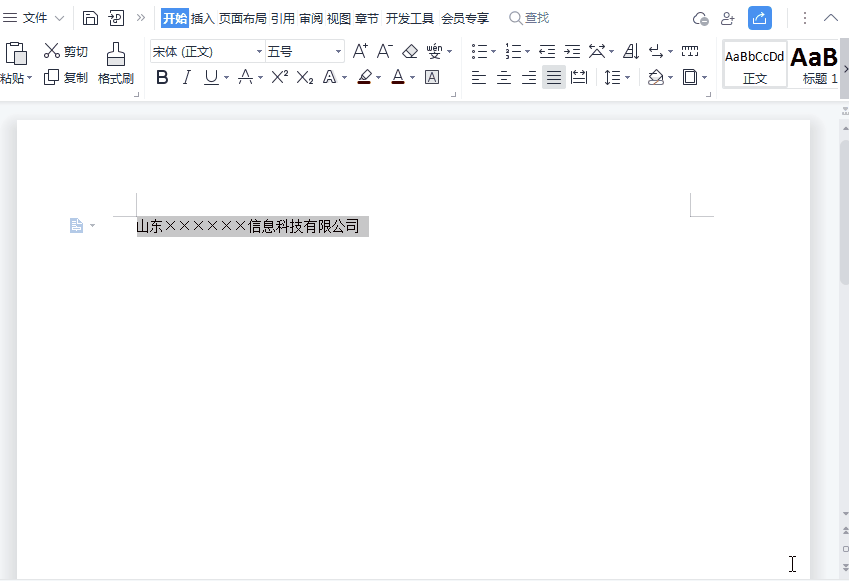Open the 引用 tab

coord(283,18)
